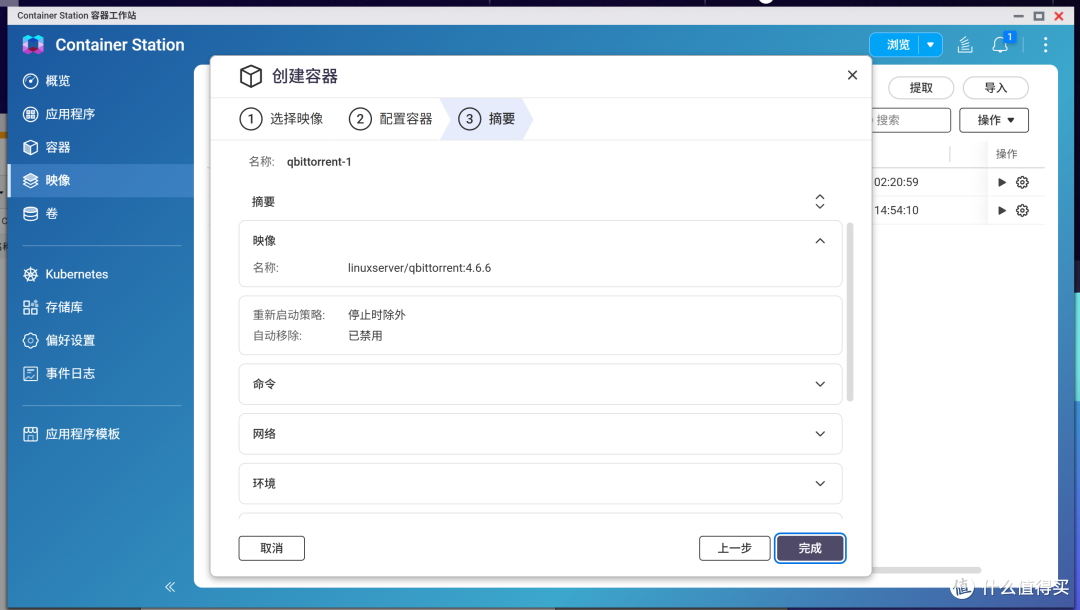Go to the 容器 containers section
The image size is (1080, 610).
tap(101, 147)
